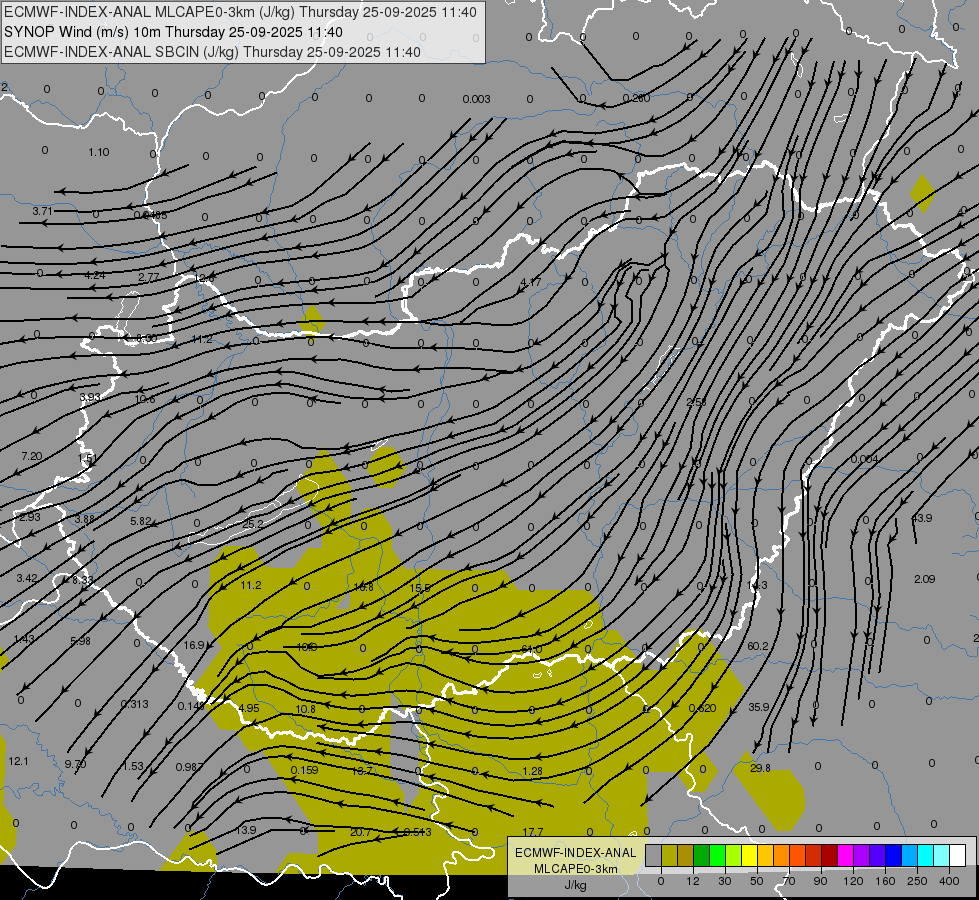Select the pure yellow legend swatch

(x=749, y=856)
